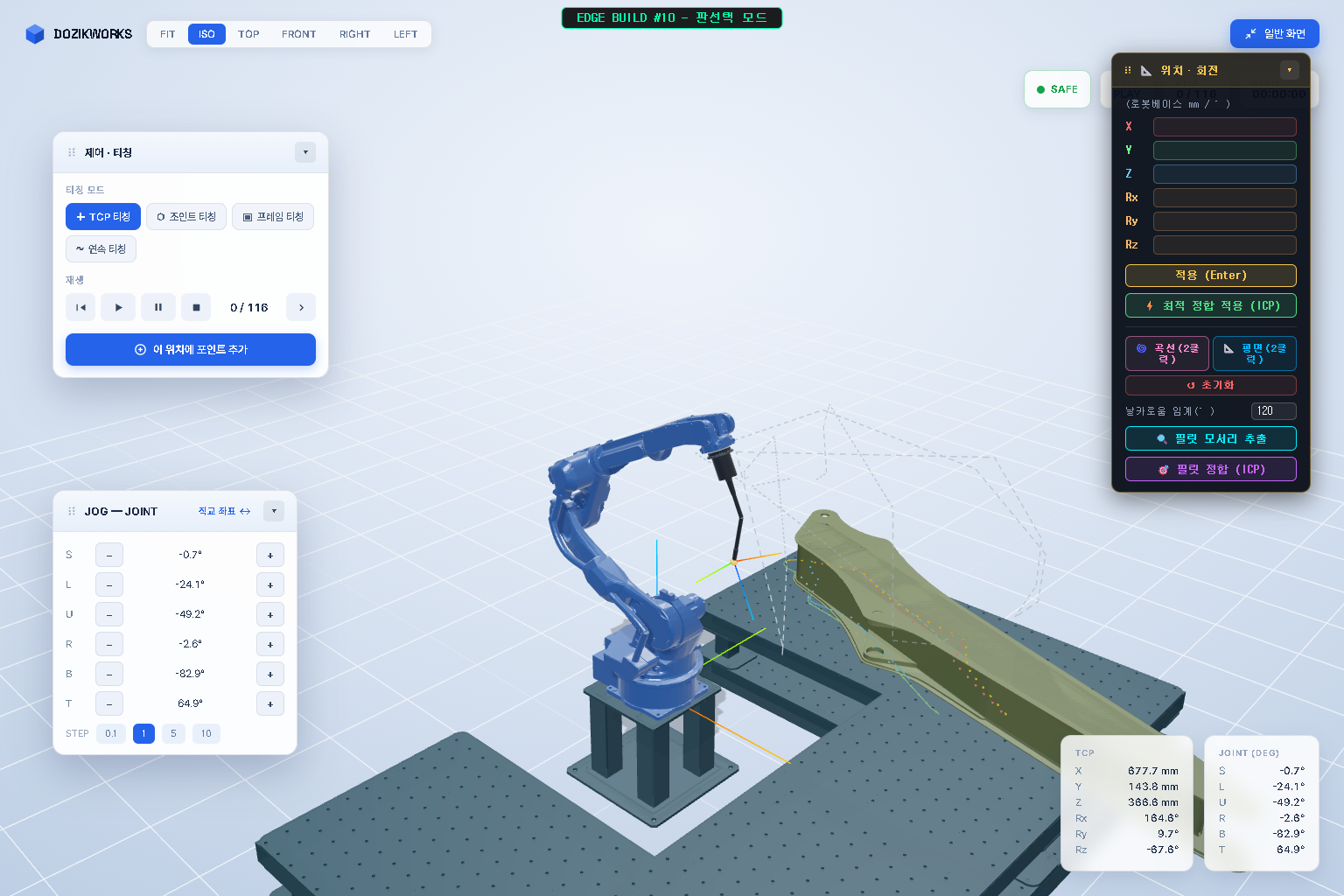Switch to FRONT view
The width and height of the screenshot is (1344, 896).
click(299, 34)
